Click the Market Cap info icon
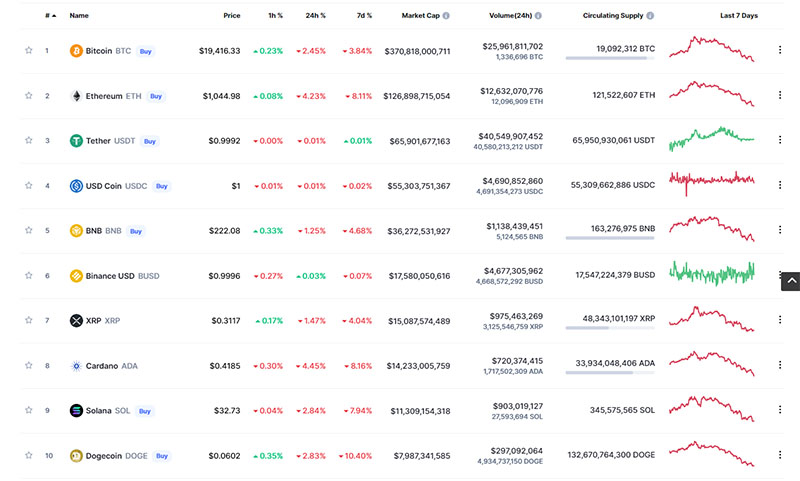The width and height of the screenshot is (800, 481). click(446, 16)
